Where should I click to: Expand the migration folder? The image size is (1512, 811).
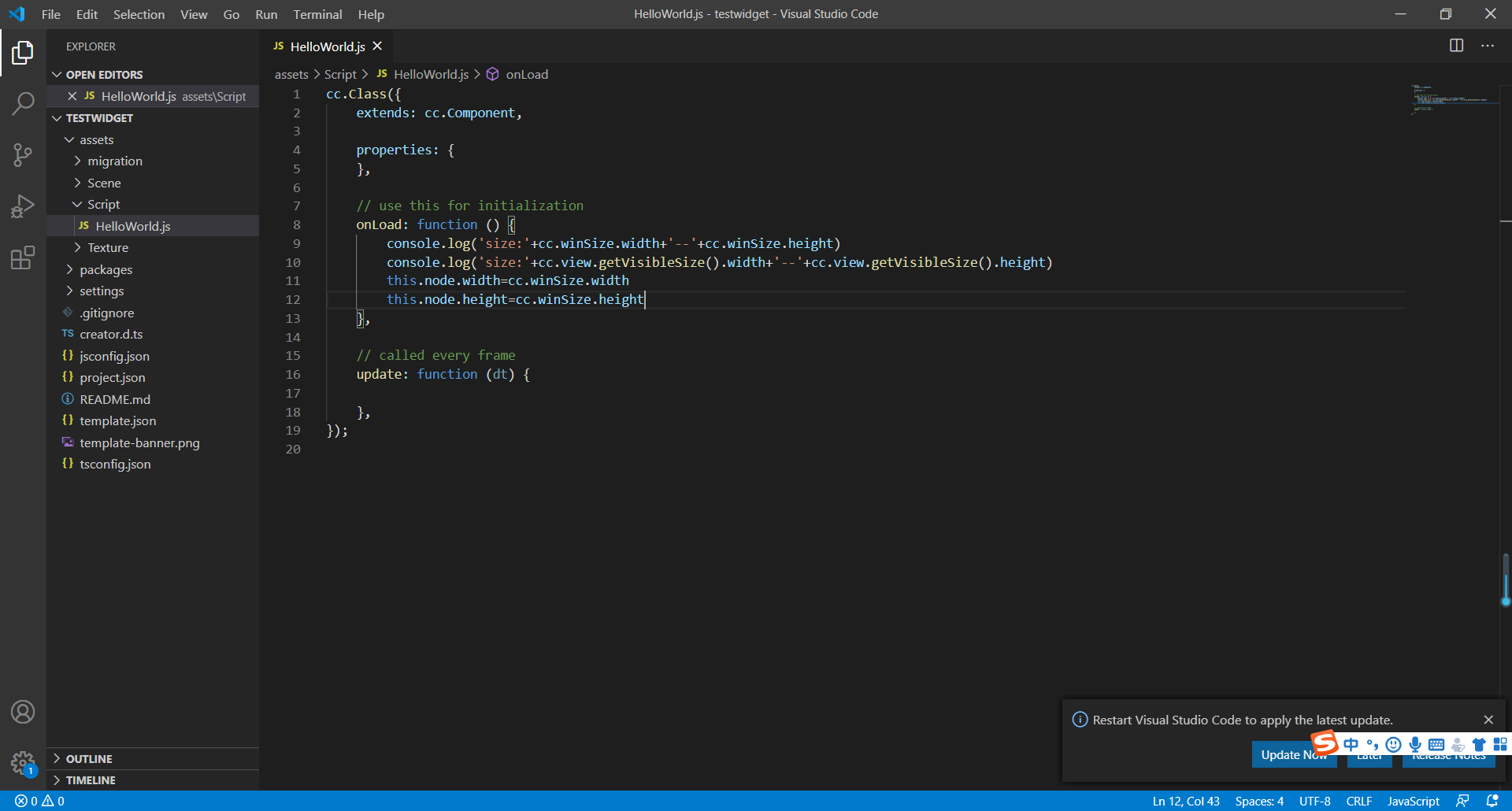click(x=115, y=161)
